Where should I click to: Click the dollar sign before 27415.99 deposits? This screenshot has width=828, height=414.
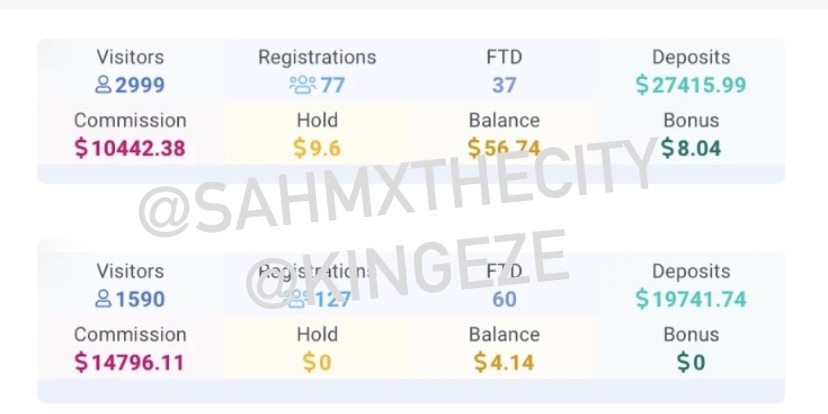tap(642, 85)
